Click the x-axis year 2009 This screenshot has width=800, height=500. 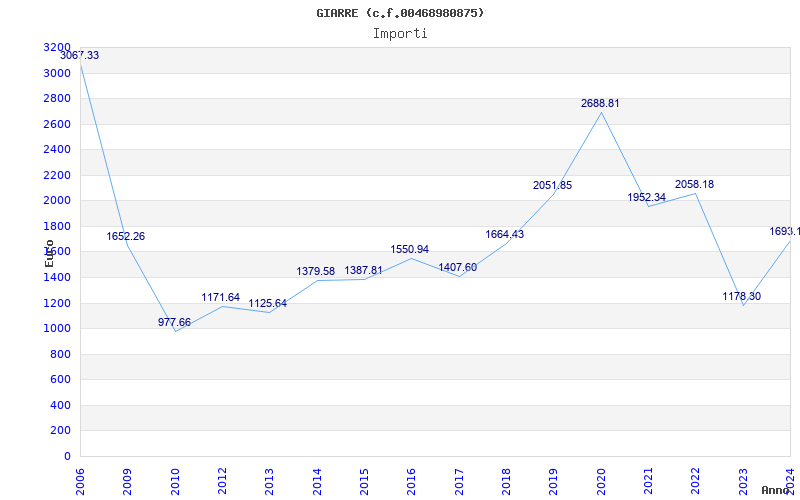click(x=128, y=482)
